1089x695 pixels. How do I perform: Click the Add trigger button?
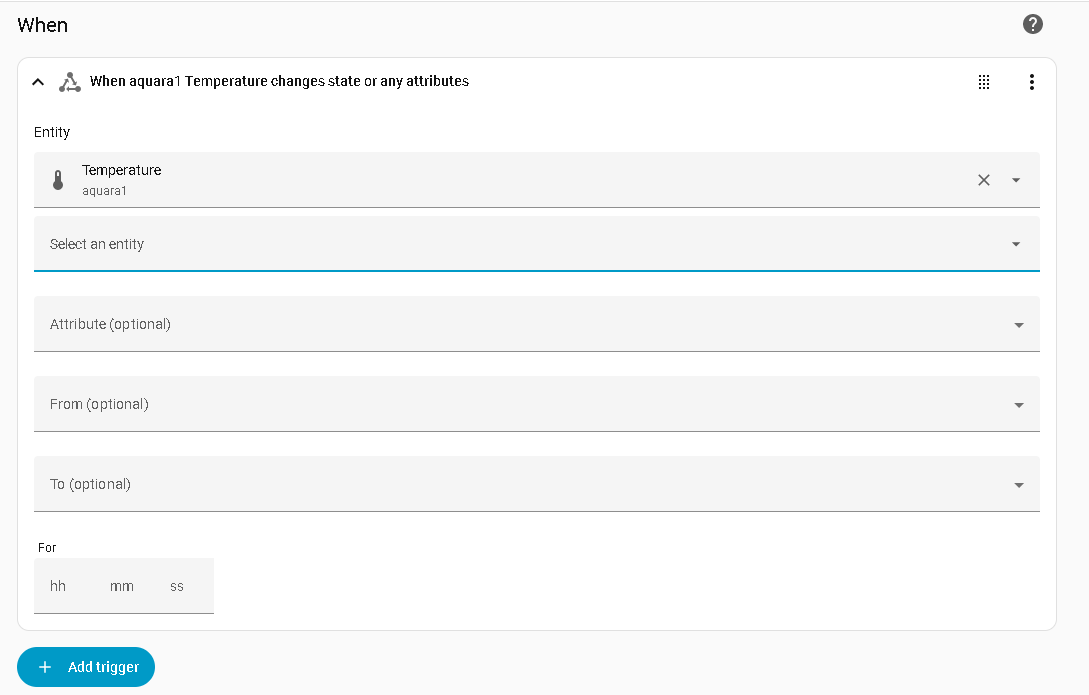pyautogui.click(x=86, y=667)
